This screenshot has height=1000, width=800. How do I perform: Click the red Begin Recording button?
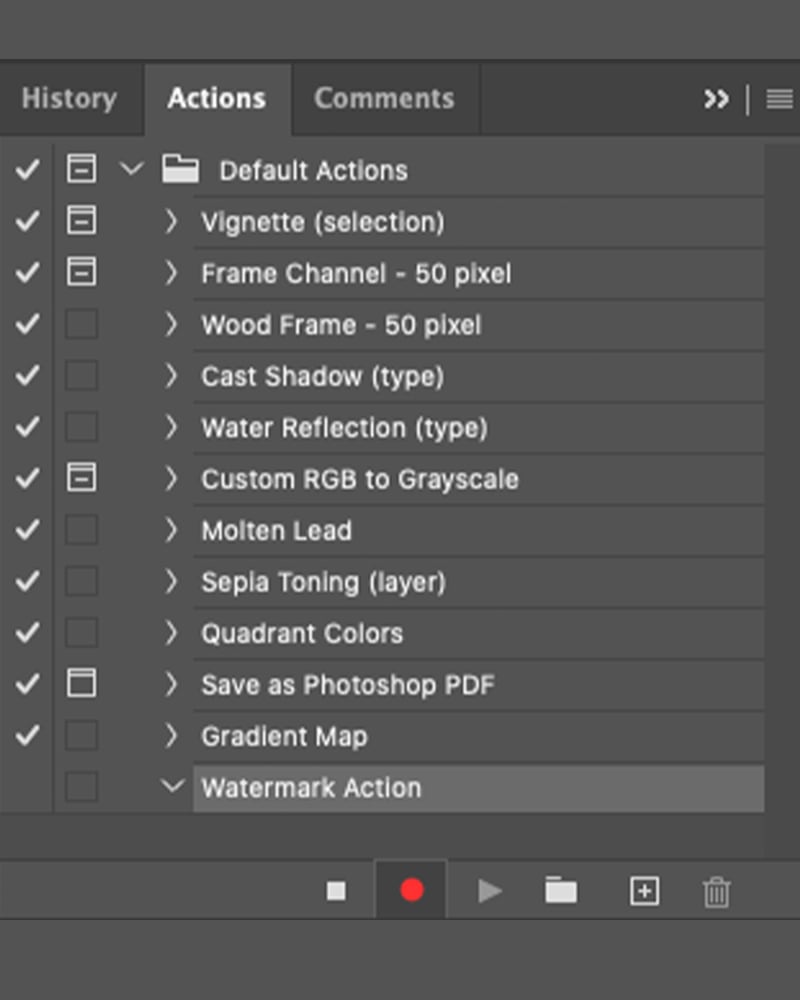(411, 890)
